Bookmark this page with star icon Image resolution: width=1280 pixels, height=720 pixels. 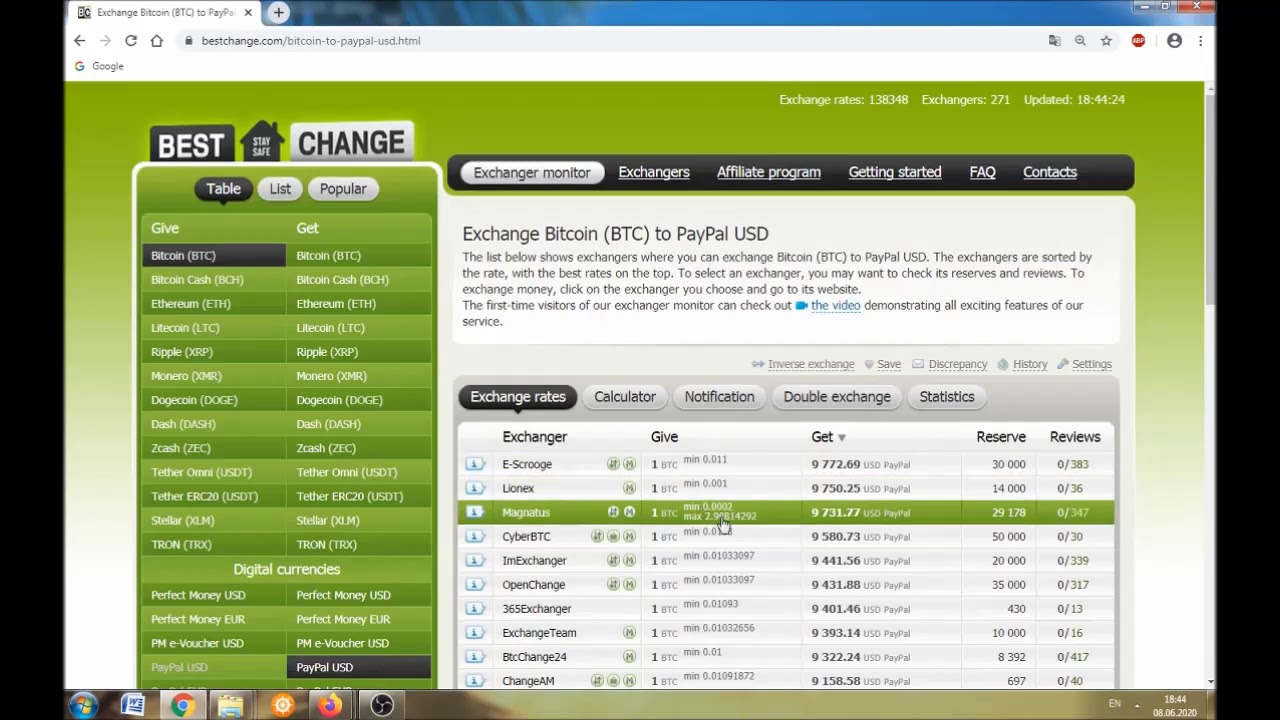[1106, 41]
